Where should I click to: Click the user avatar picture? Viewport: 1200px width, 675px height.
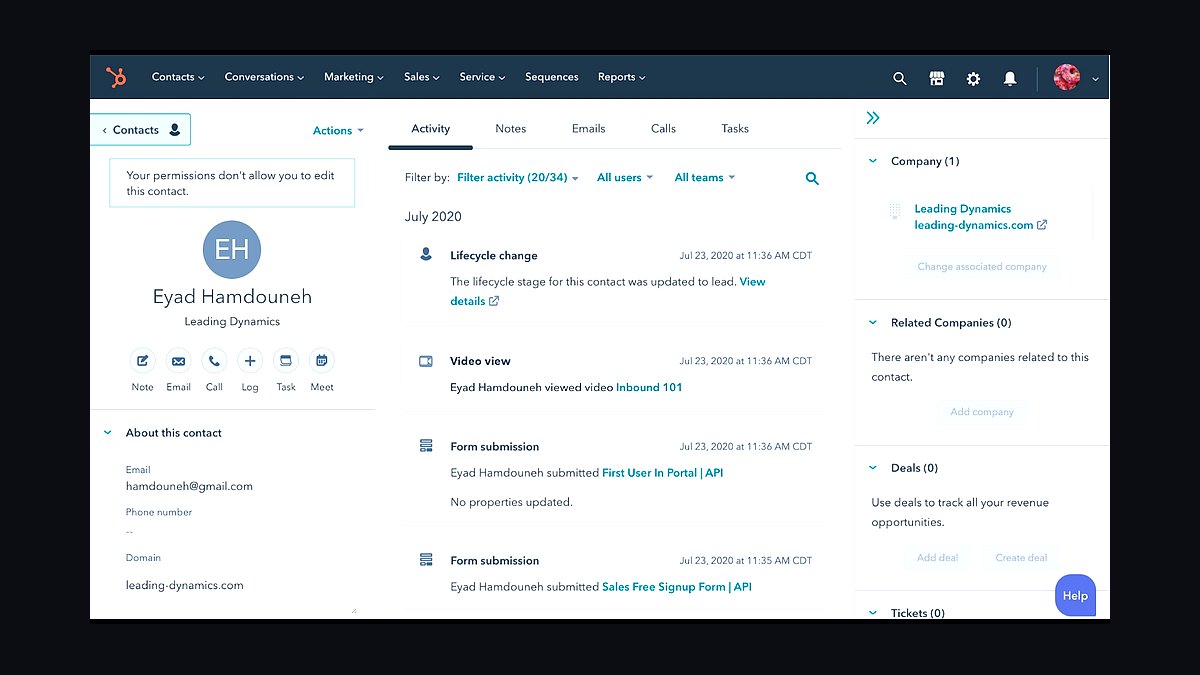click(x=1067, y=78)
